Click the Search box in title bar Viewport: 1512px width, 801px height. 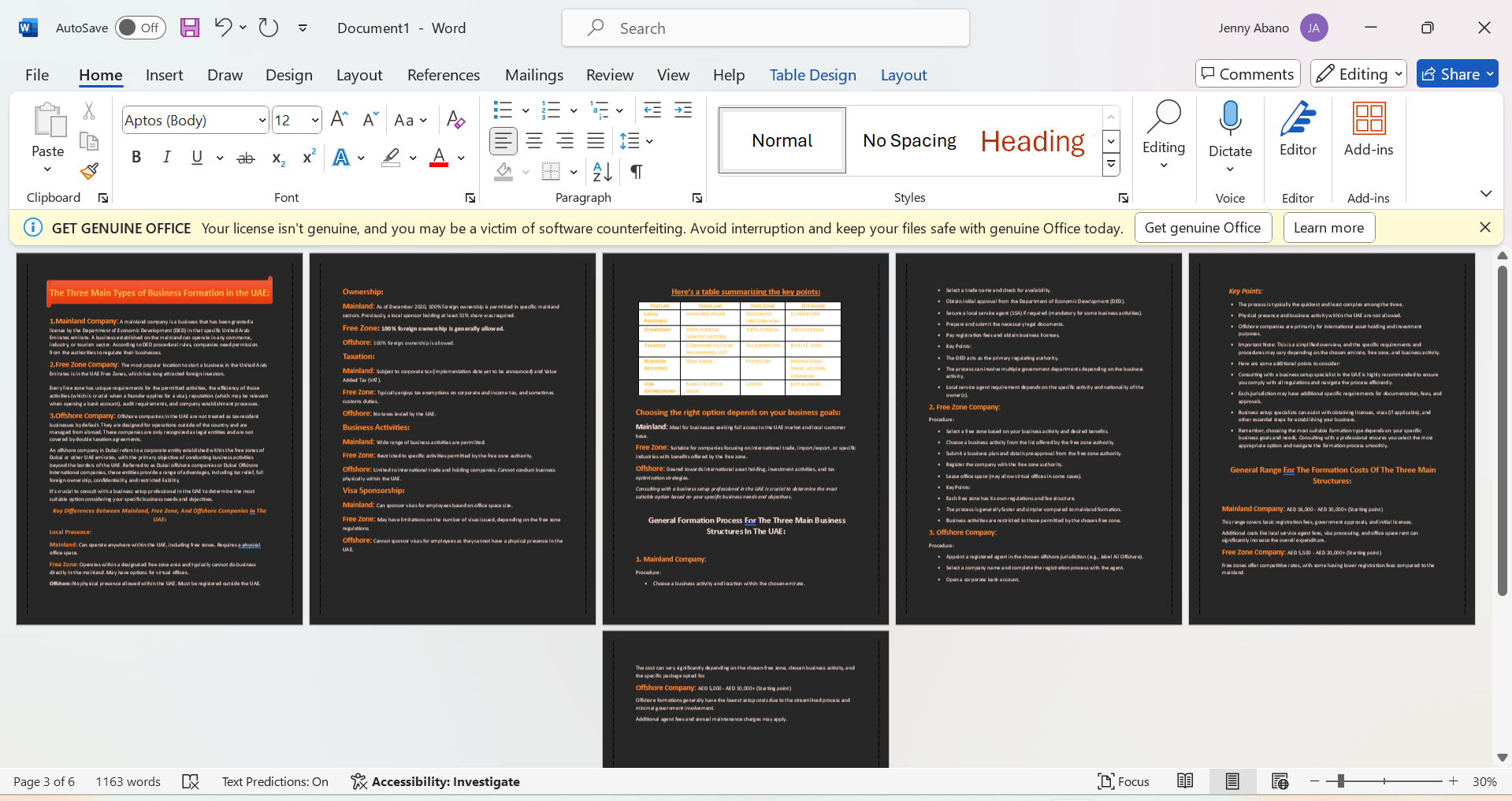(765, 28)
